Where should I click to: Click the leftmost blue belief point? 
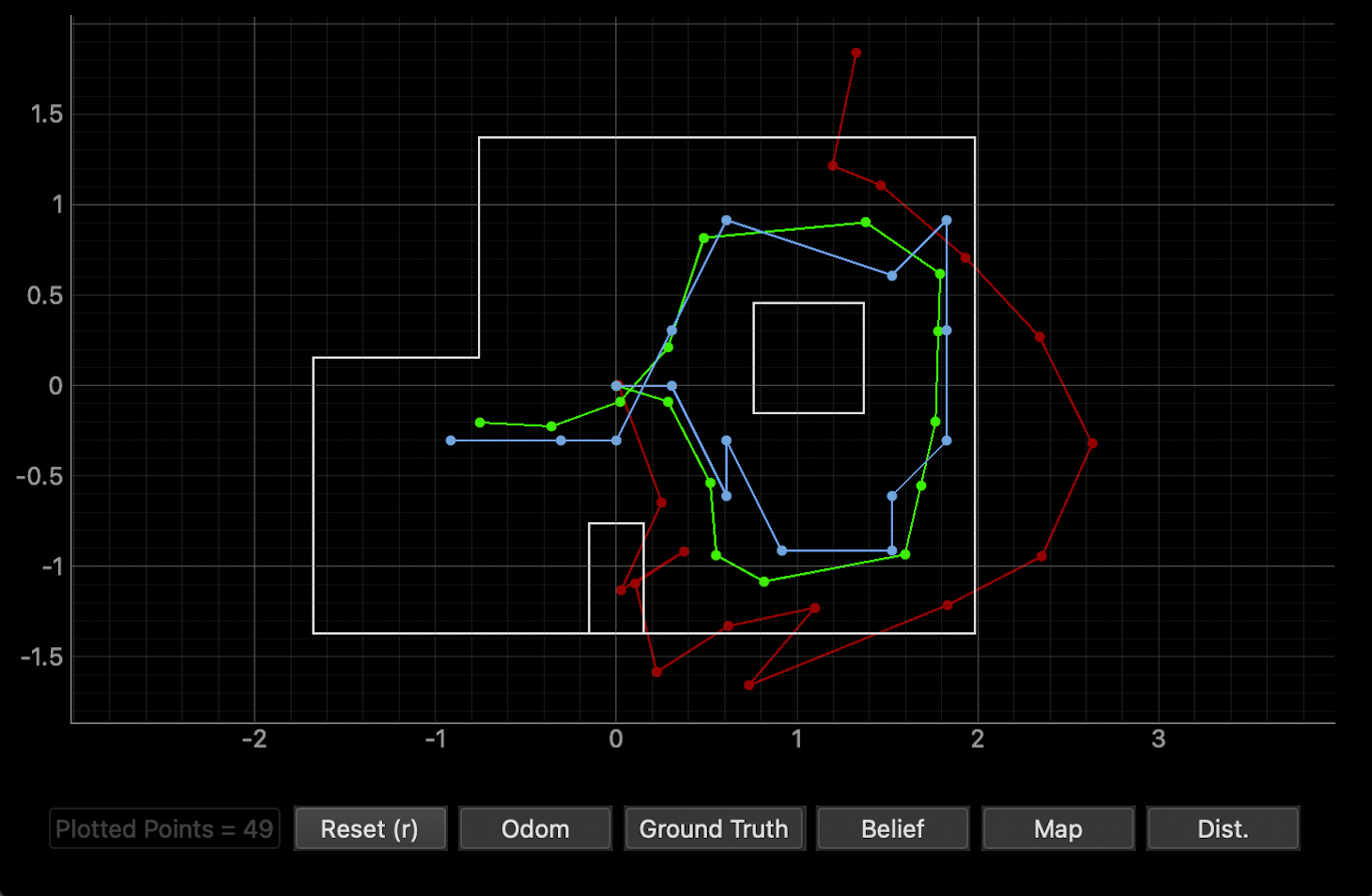451,440
